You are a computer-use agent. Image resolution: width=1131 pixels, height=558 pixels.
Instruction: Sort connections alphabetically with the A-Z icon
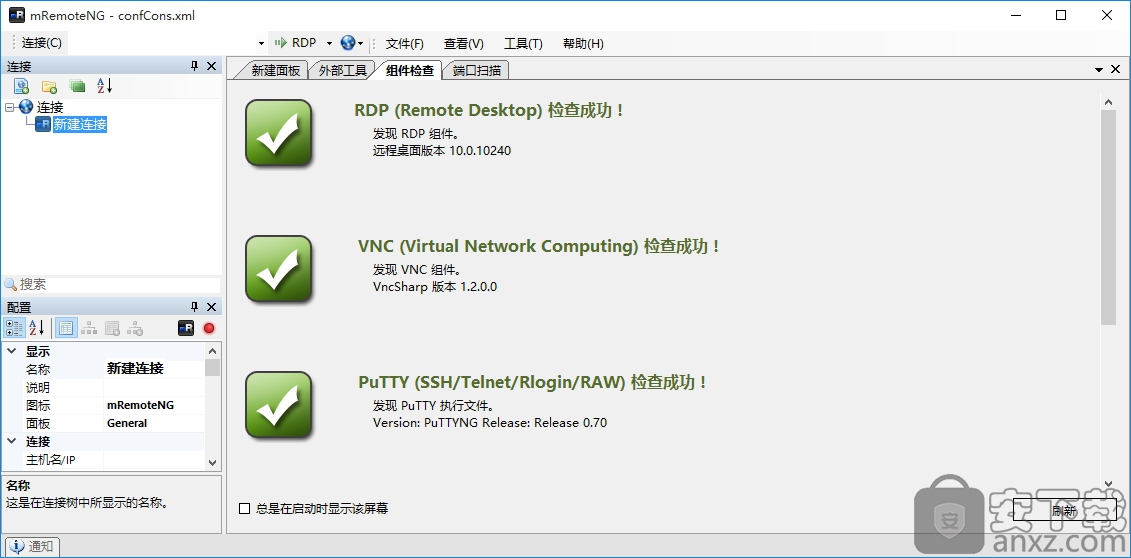tap(105, 86)
